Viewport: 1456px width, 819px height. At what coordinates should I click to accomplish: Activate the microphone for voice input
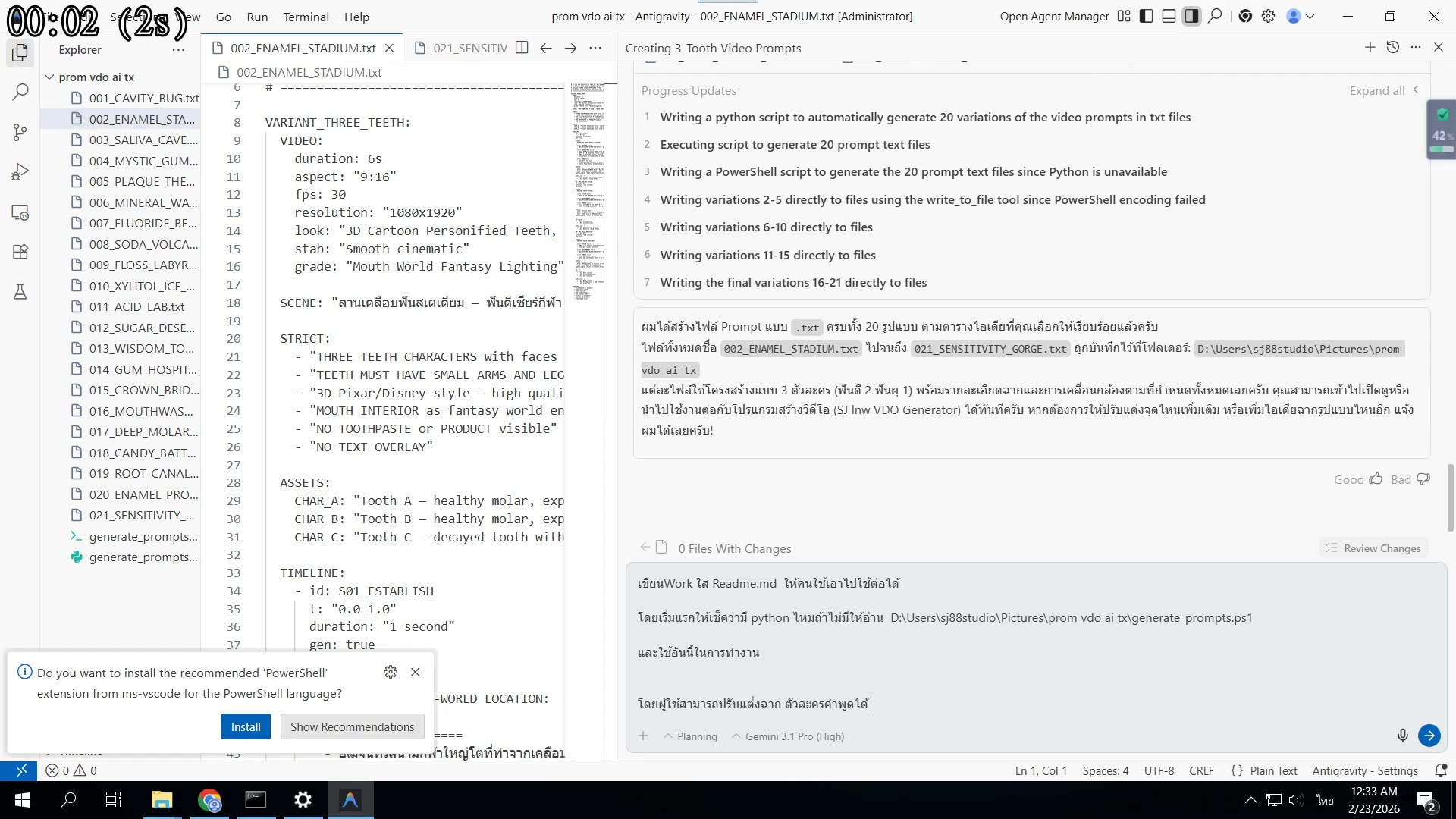1402,735
